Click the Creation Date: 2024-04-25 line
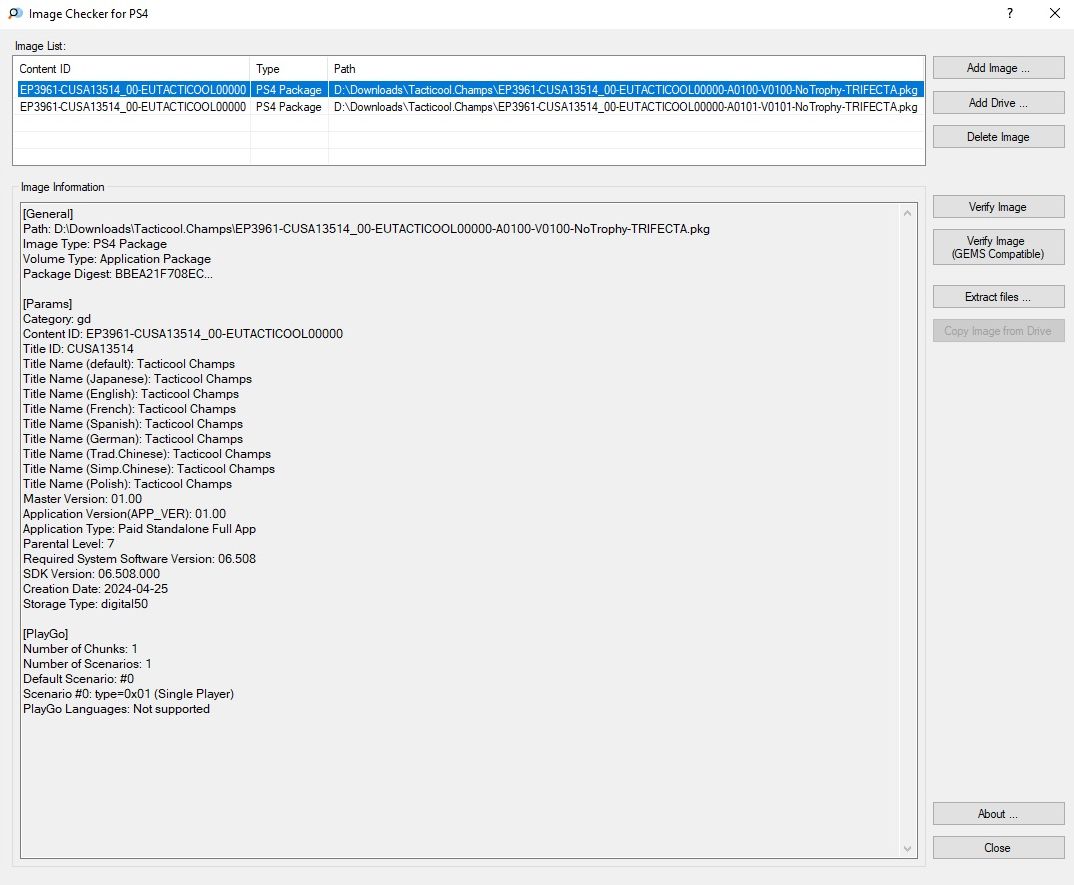 [x=95, y=589]
